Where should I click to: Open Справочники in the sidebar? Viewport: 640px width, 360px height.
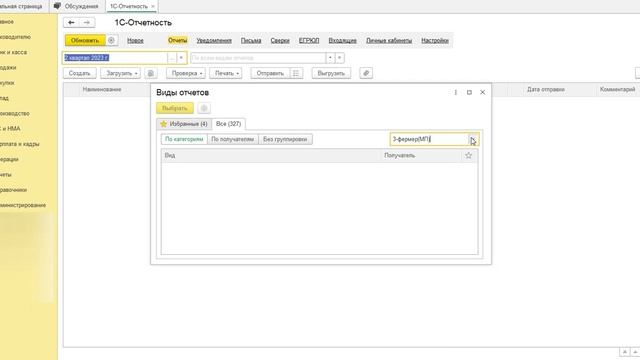pyautogui.click(x=13, y=190)
